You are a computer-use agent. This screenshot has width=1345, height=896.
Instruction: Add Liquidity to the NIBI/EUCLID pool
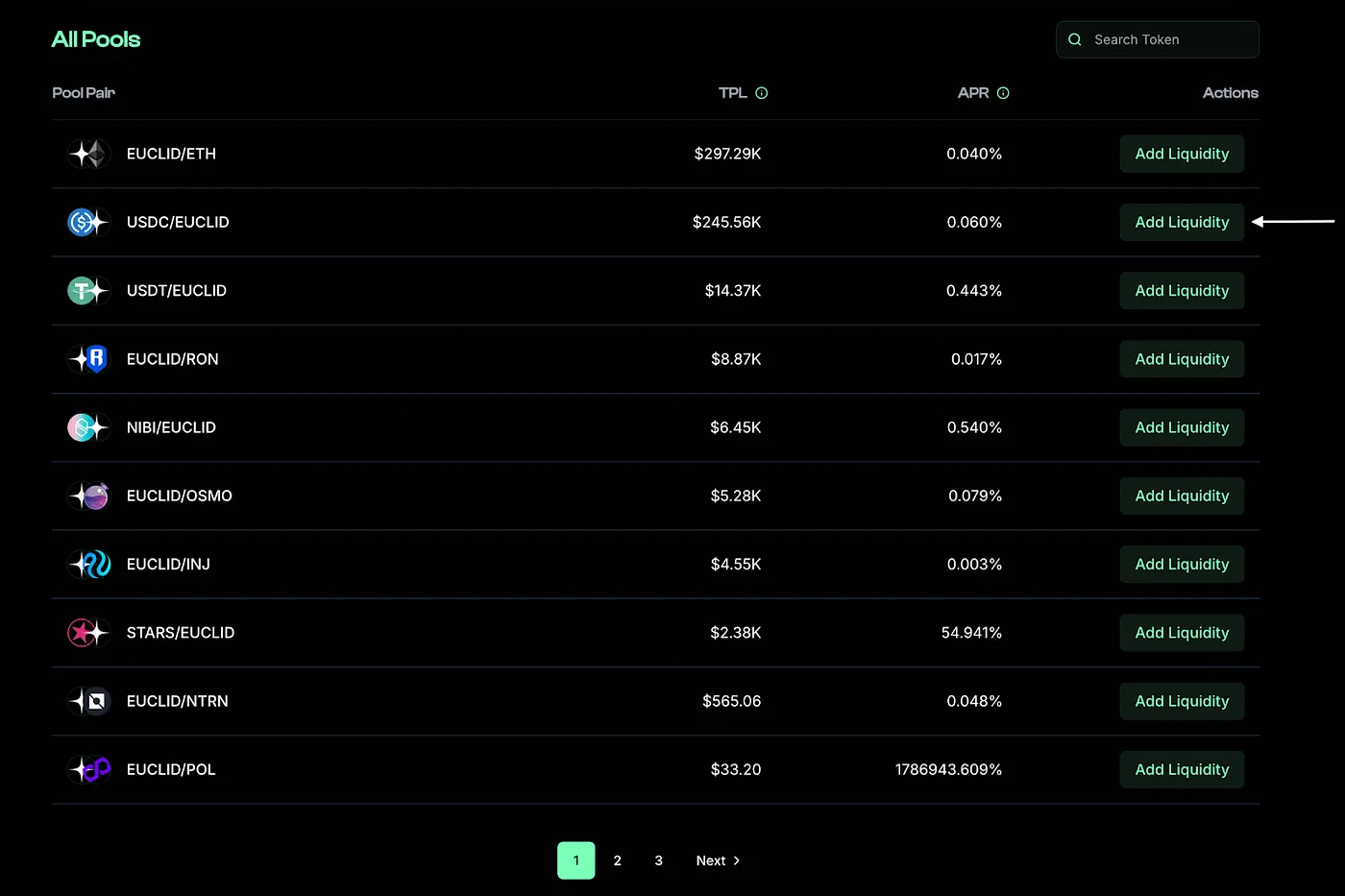tap(1182, 427)
